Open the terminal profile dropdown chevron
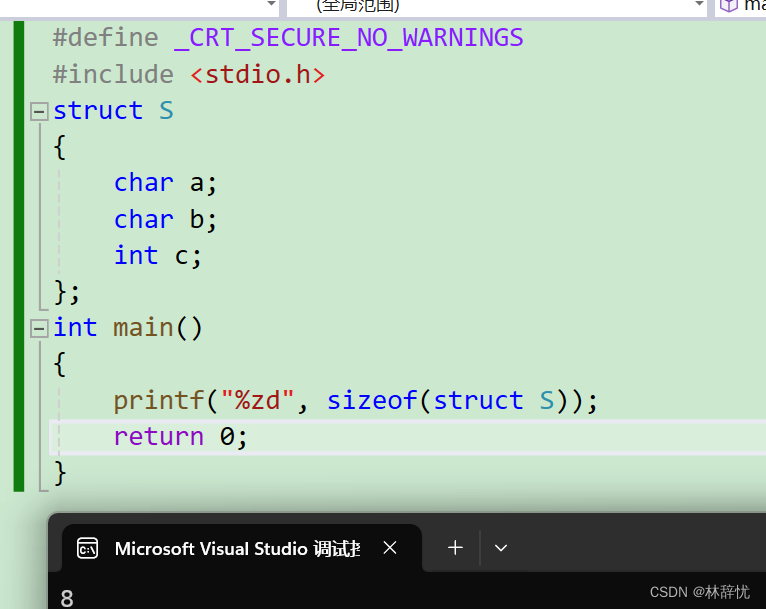This screenshot has width=766, height=609. click(x=501, y=548)
